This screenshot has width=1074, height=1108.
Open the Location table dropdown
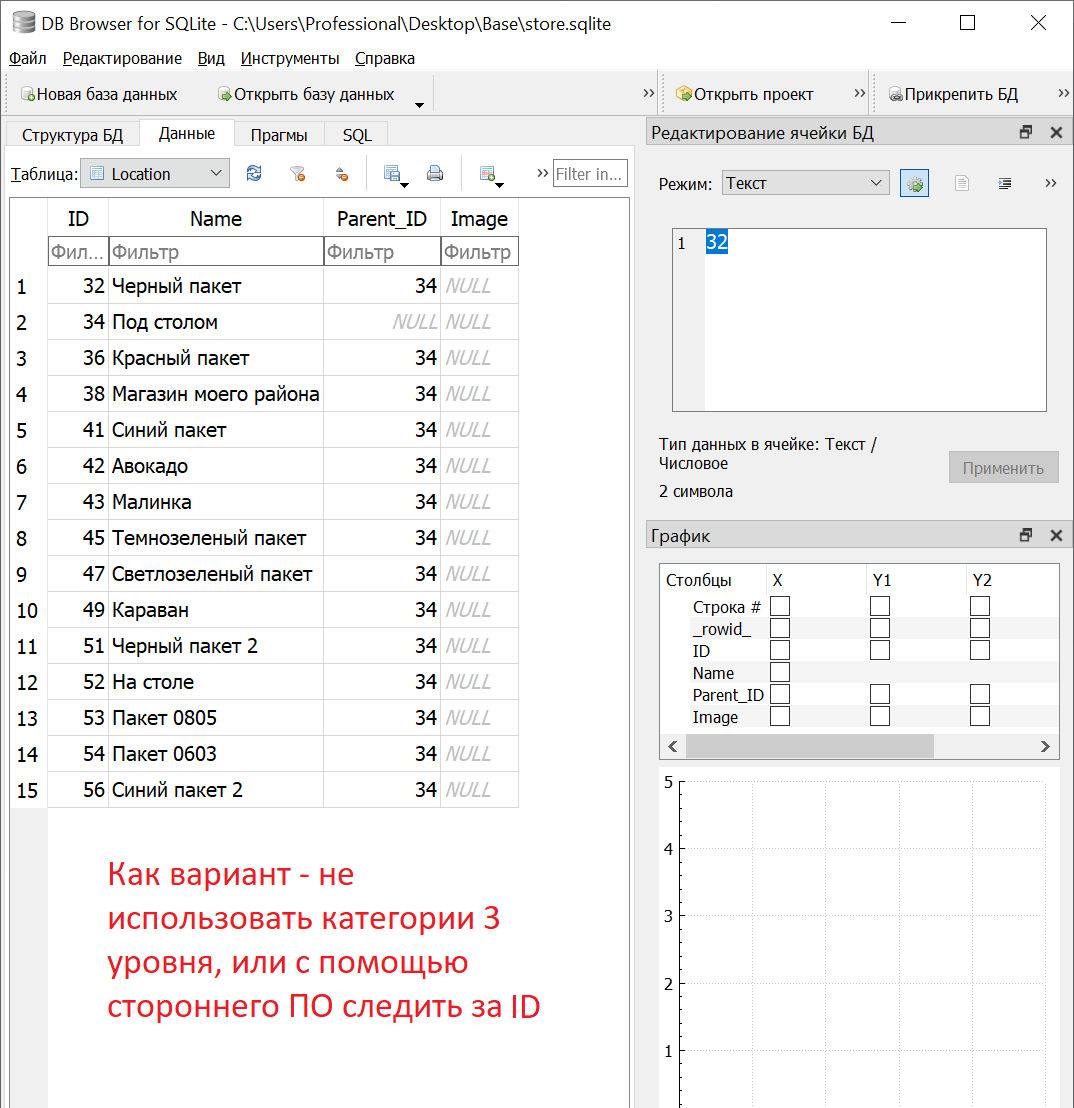[x=155, y=173]
